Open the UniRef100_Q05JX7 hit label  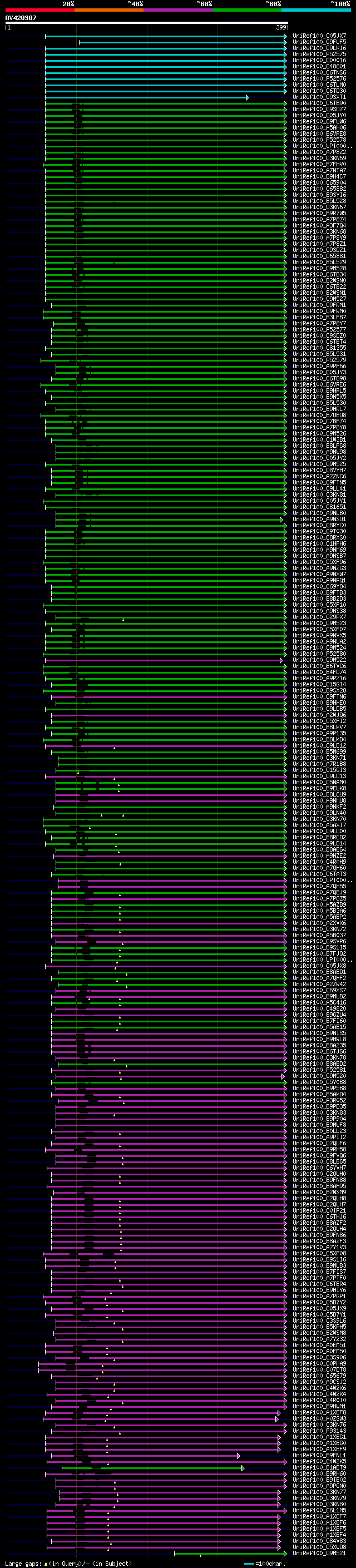tap(319, 36)
